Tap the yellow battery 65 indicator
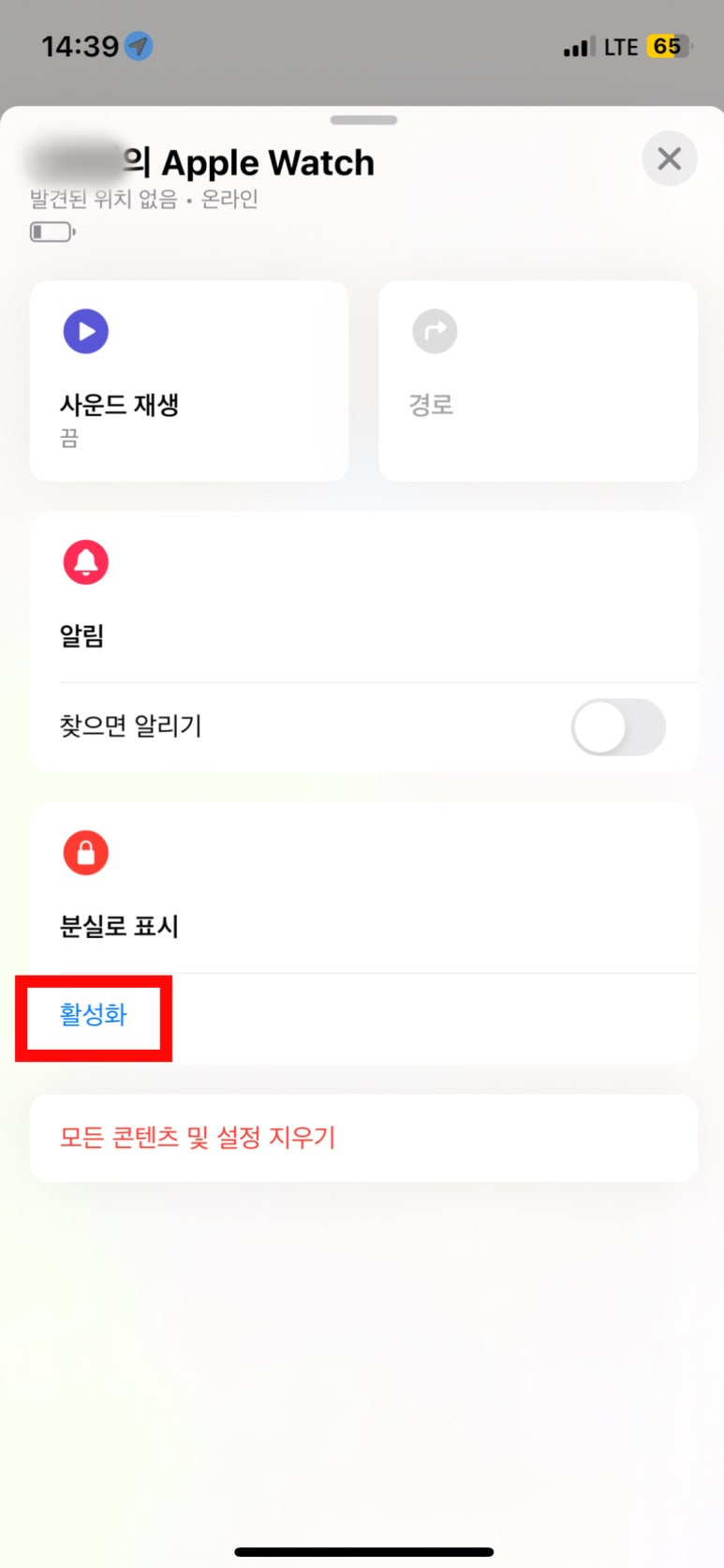The width and height of the screenshot is (724, 1568). [668, 47]
